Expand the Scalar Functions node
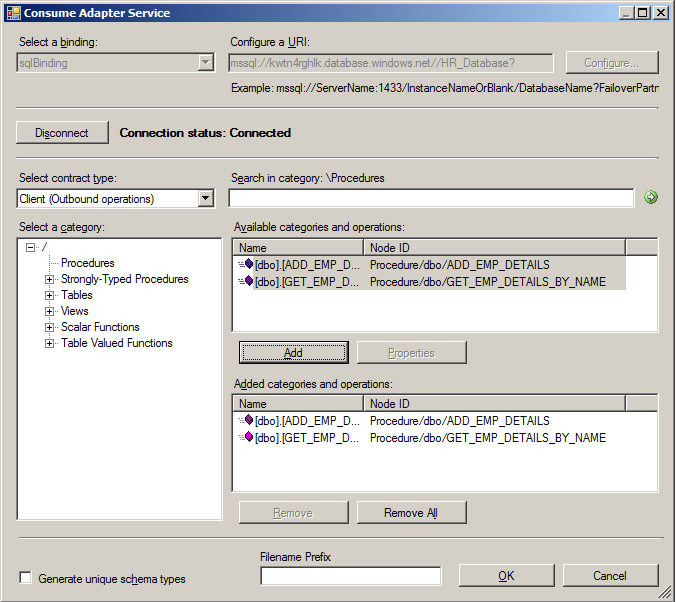Viewport: 676px width, 602px height. coord(49,327)
